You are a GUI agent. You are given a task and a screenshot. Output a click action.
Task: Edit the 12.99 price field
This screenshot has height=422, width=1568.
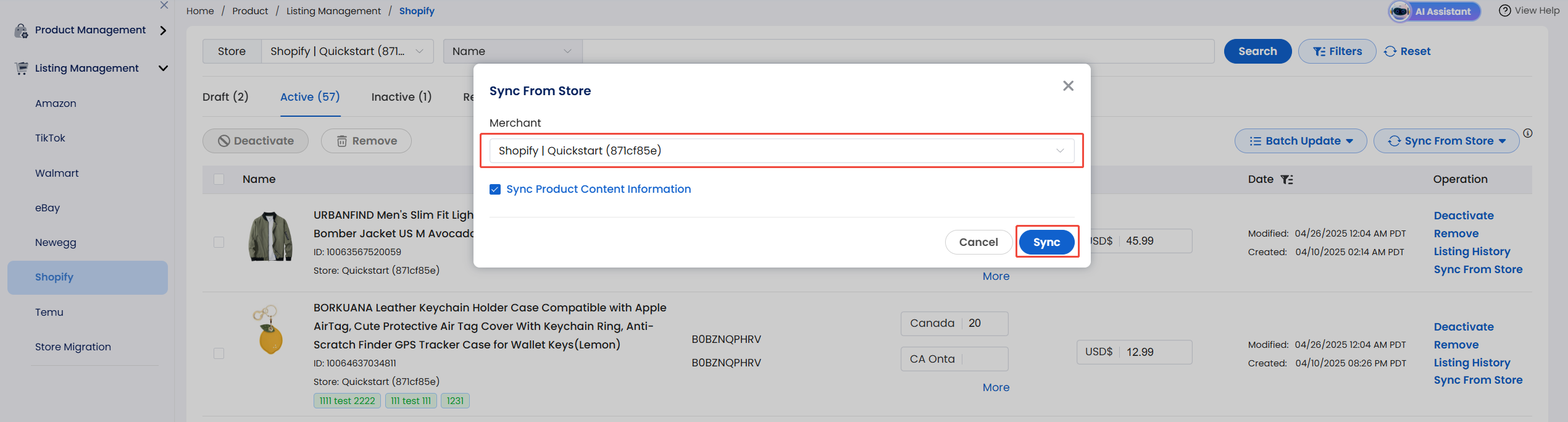(1156, 352)
